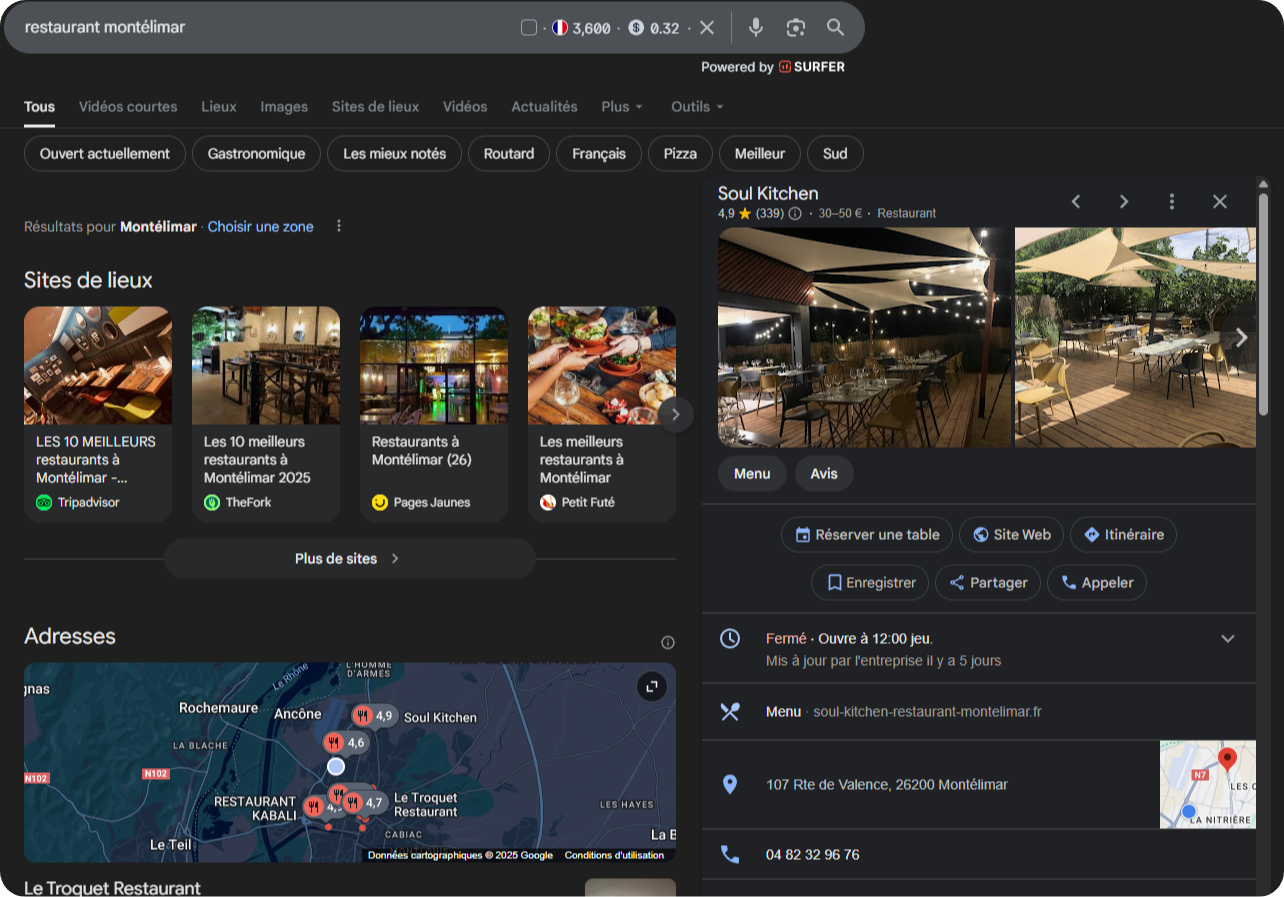This screenshot has width=1284, height=897.
Task: Click the Partager share button
Action: click(988, 583)
